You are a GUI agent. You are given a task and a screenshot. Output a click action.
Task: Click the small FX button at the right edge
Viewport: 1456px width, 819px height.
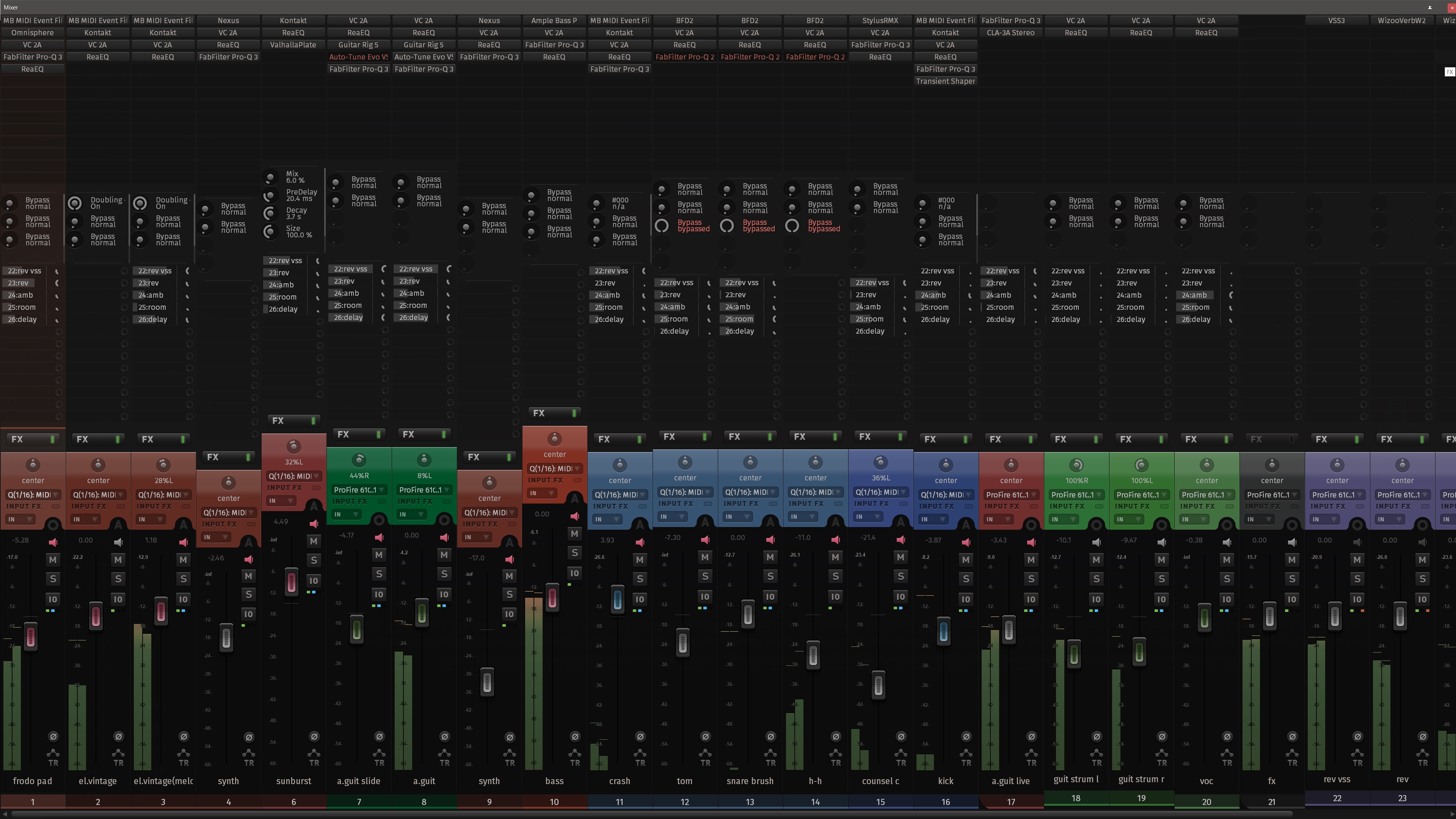click(x=1450, y=72)
